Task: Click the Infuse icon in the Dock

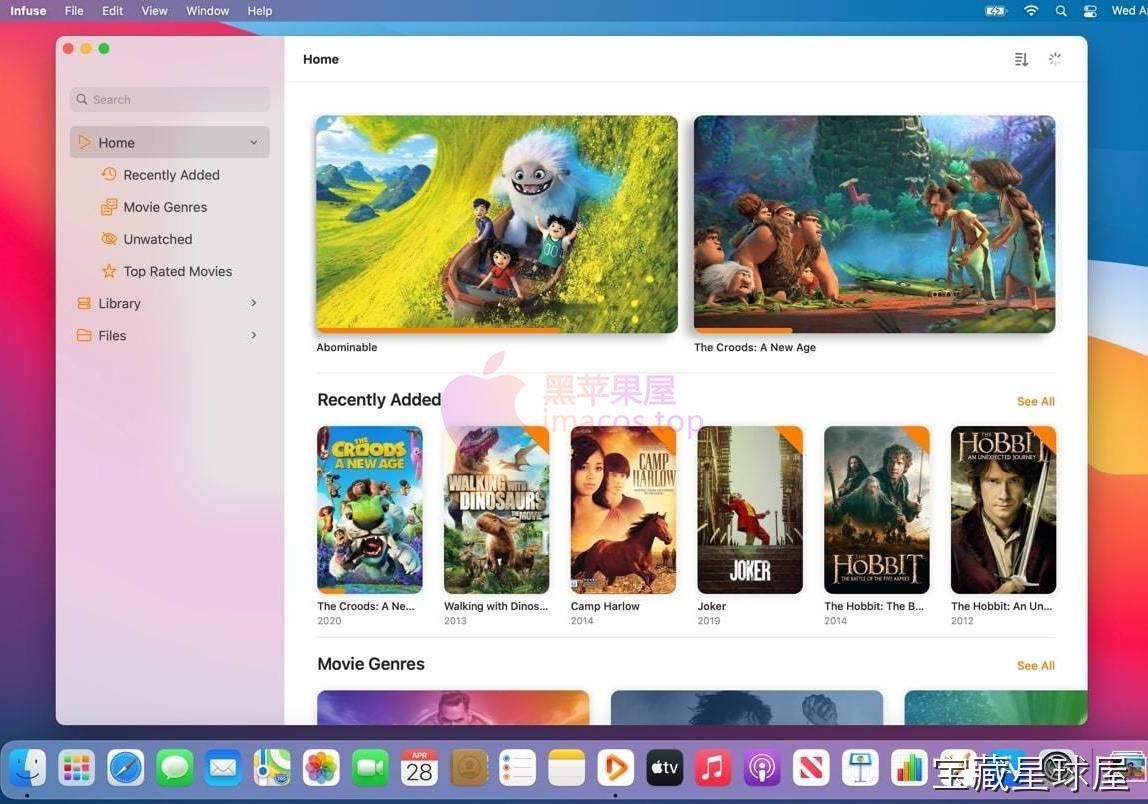Action: coord(616,768)
